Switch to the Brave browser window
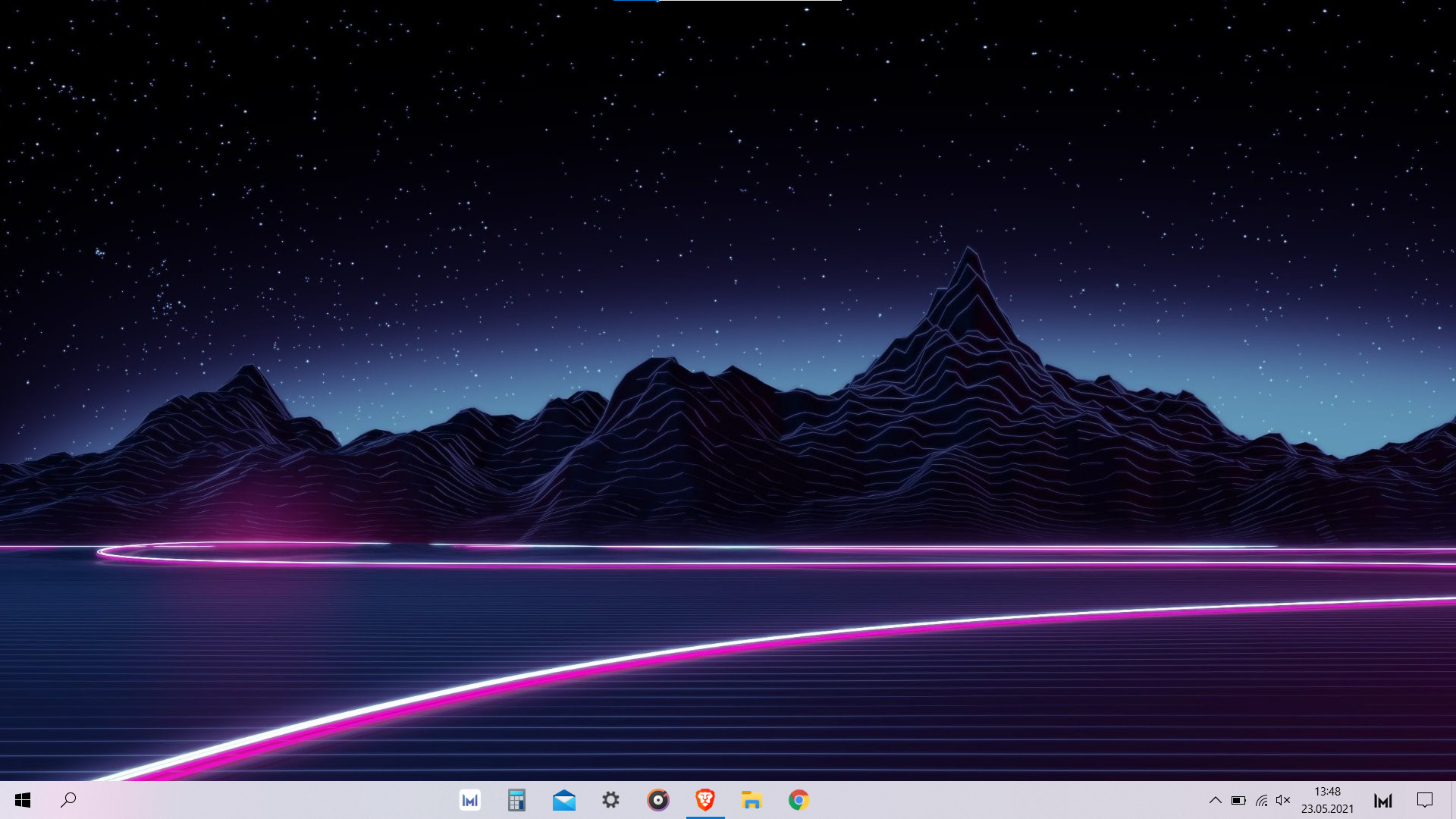Viewport: 1456px width, 819px height. [x=704, y=800]
